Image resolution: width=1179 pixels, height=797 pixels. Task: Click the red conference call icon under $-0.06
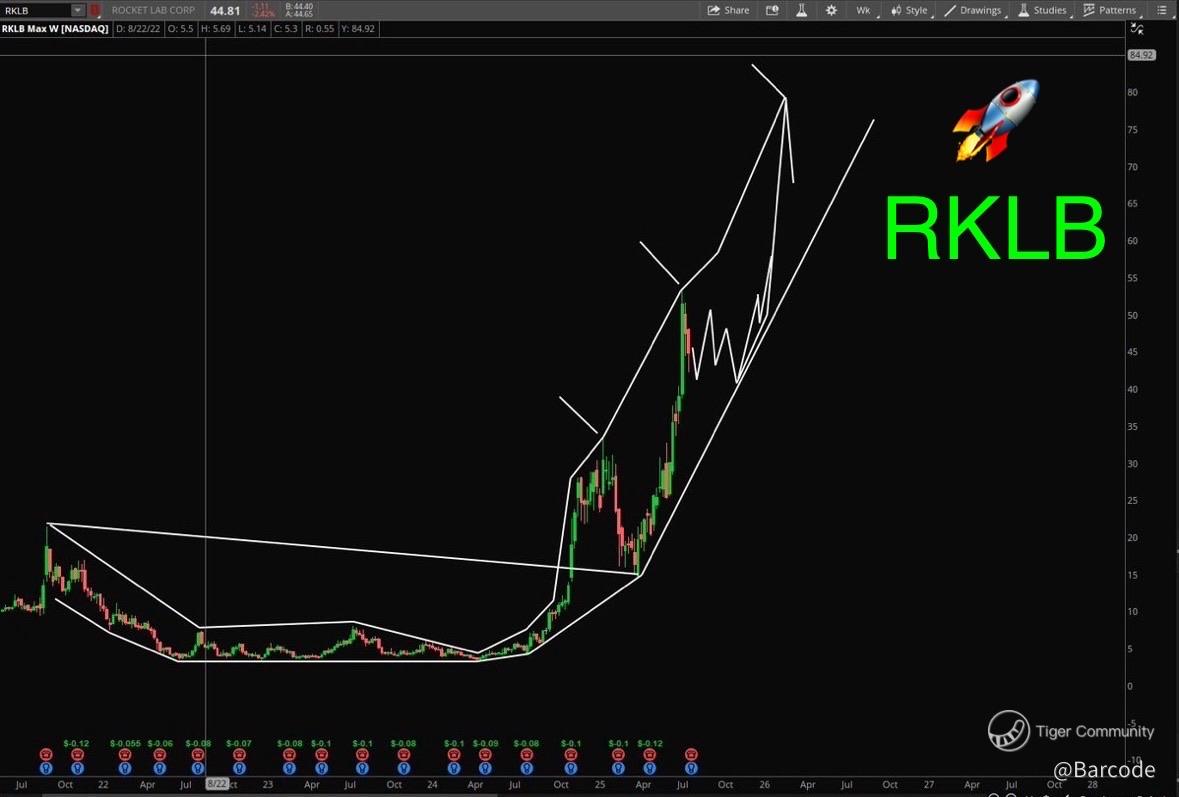click(x=159, y=755)
